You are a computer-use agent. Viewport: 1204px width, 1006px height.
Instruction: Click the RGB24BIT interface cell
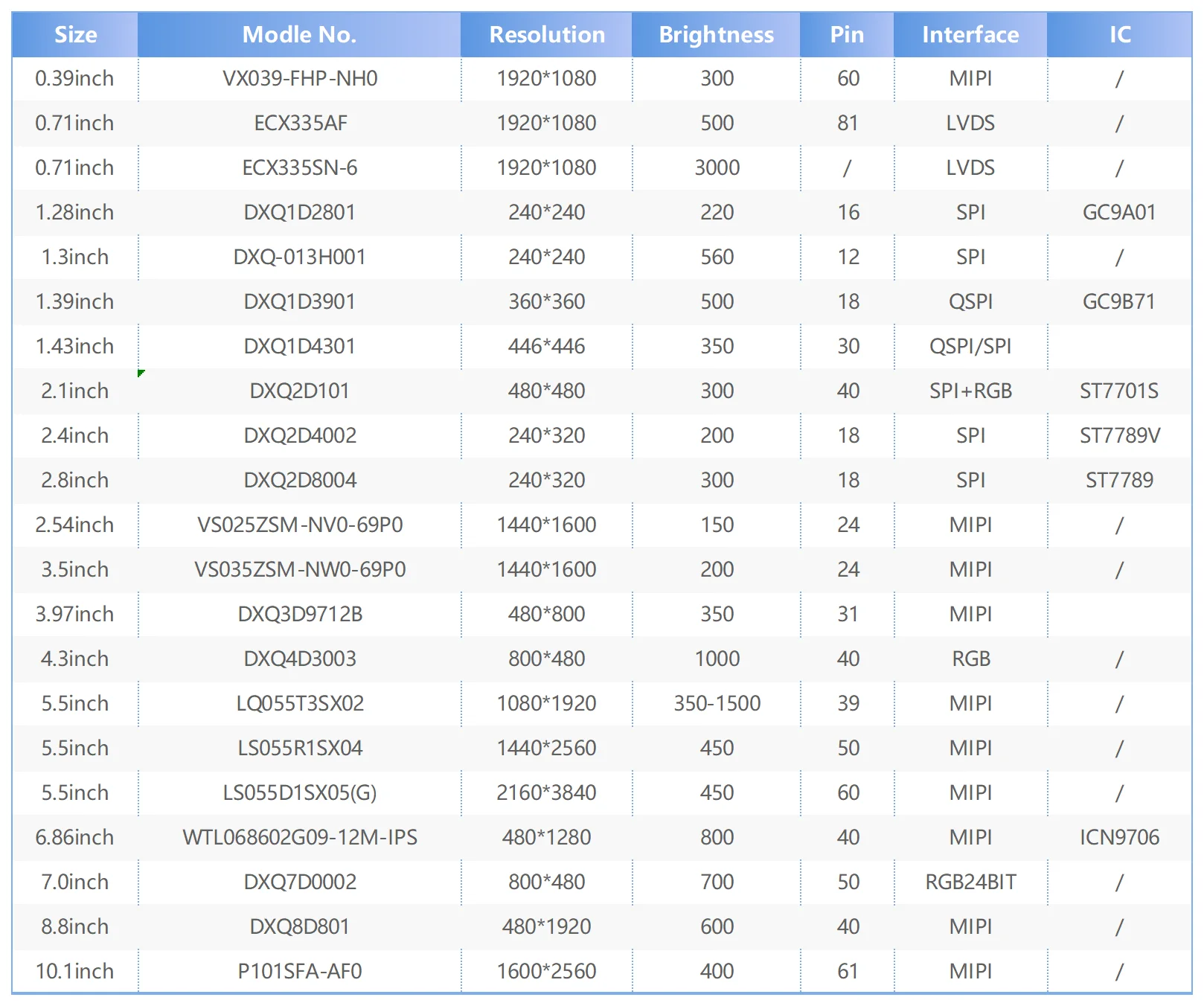point(970,882)
